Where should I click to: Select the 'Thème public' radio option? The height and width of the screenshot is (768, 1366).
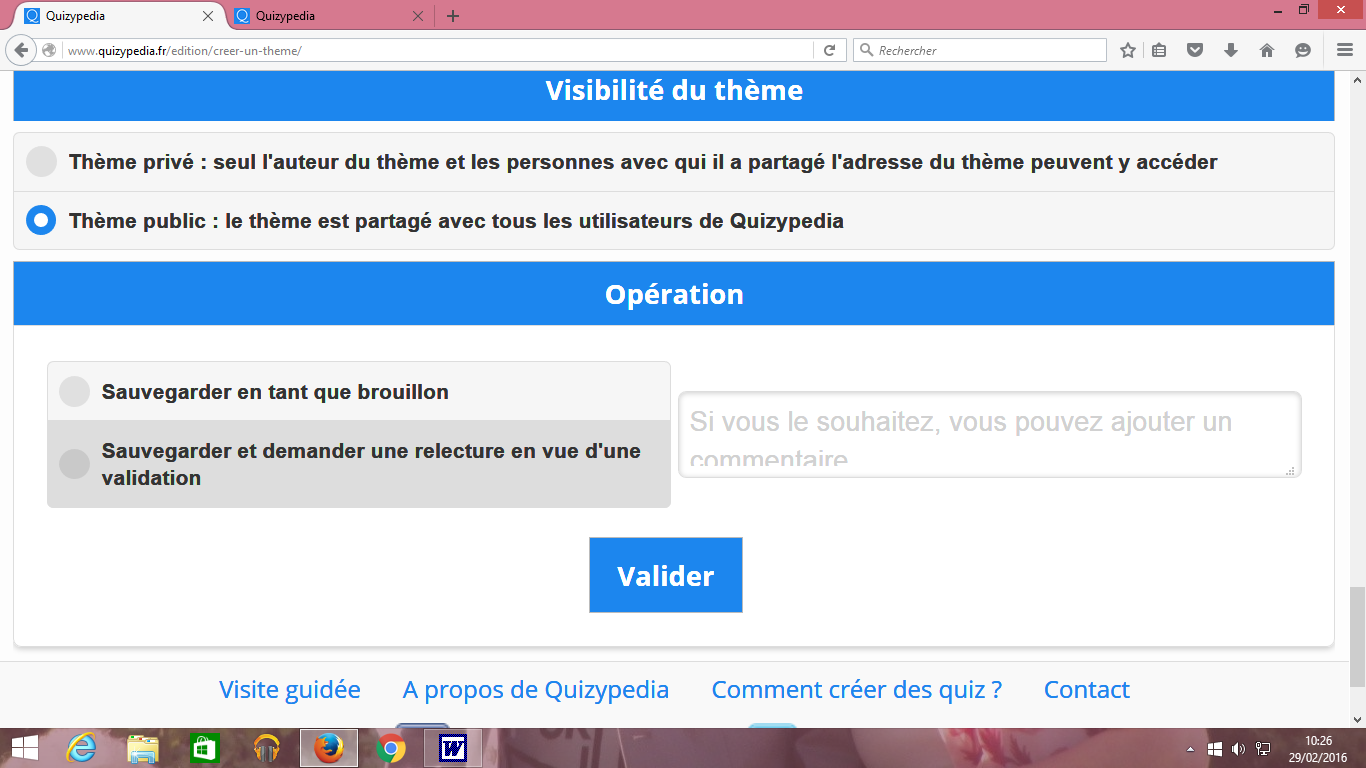tap(41, 221)
